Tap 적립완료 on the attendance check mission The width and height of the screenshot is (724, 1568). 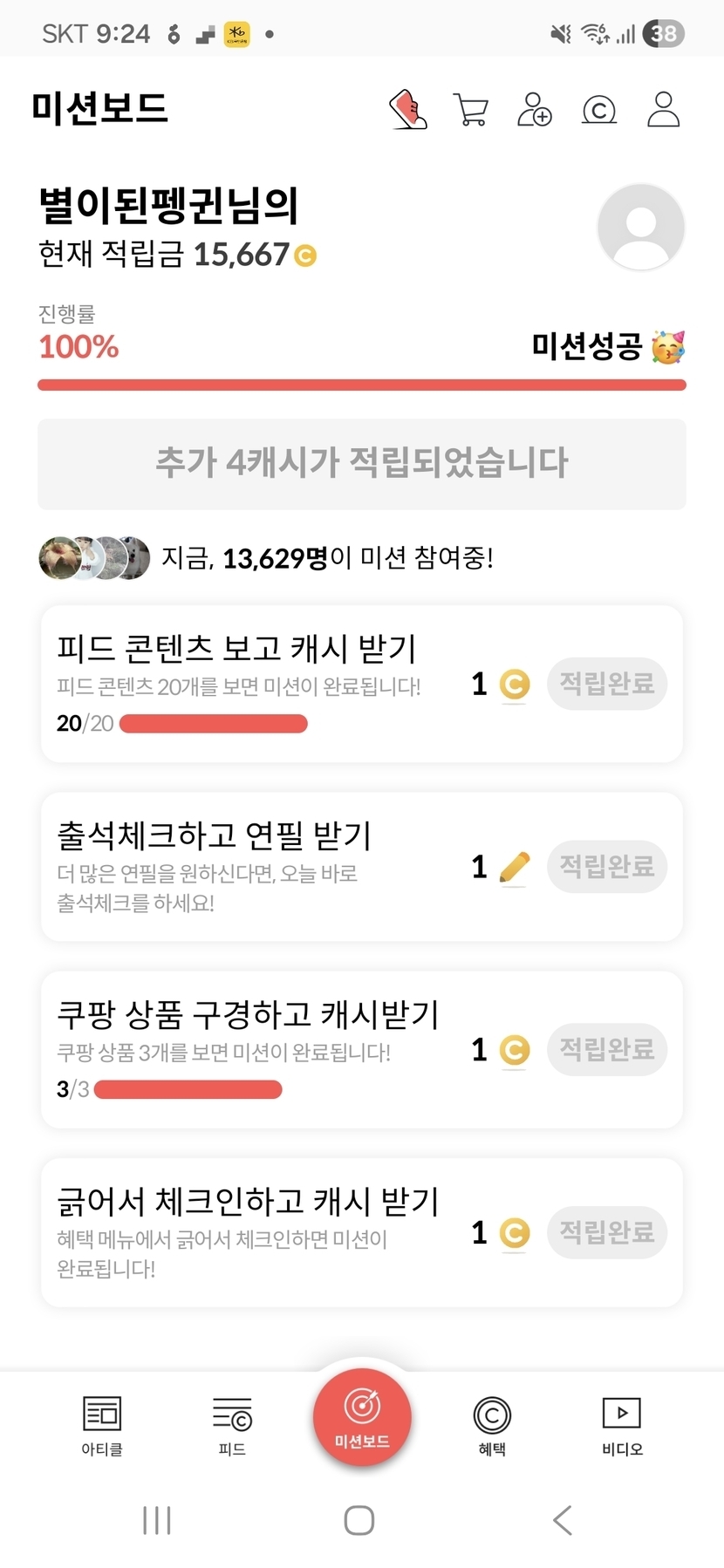pos(607,867)
